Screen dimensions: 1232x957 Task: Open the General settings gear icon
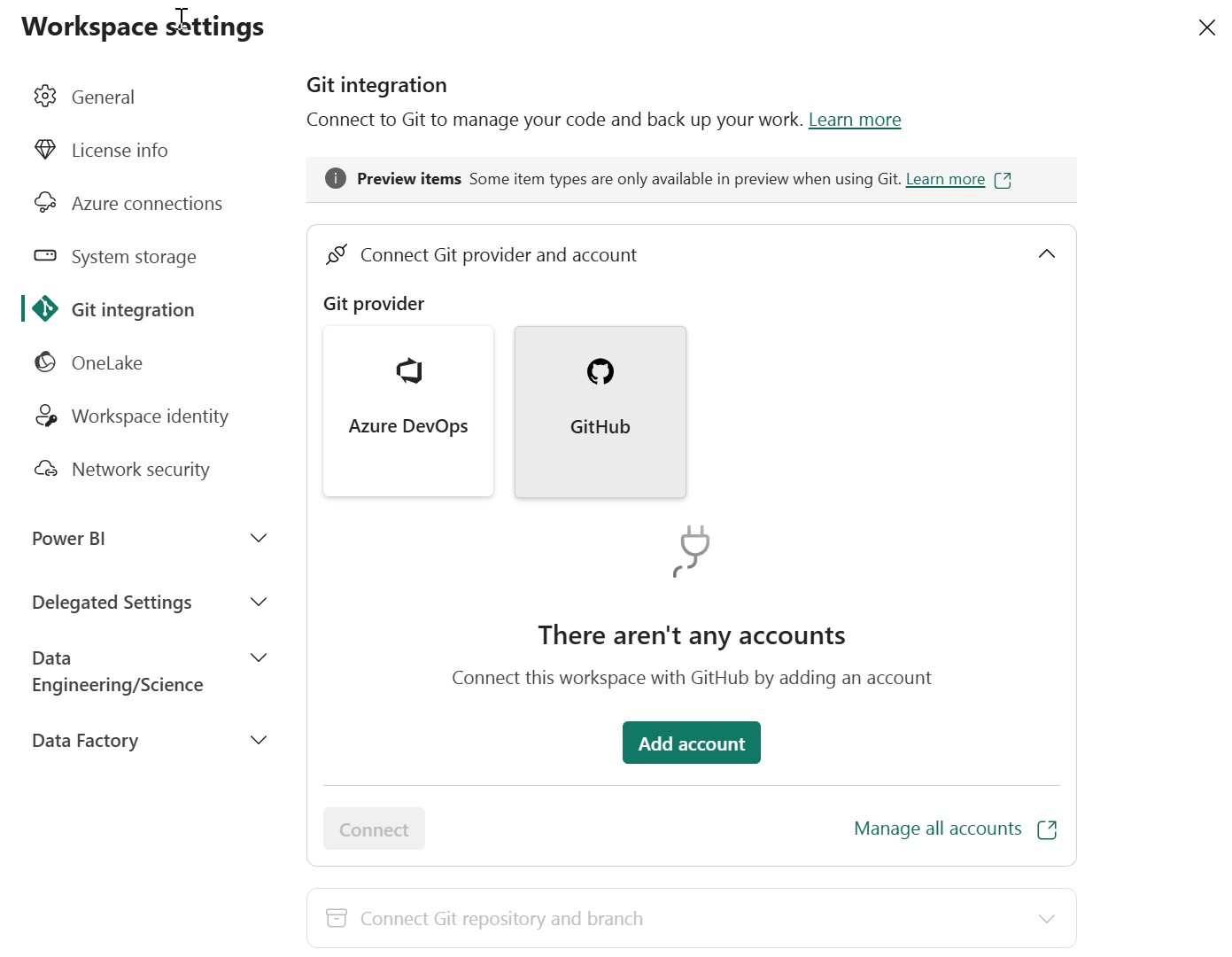(x=45, y=97)
